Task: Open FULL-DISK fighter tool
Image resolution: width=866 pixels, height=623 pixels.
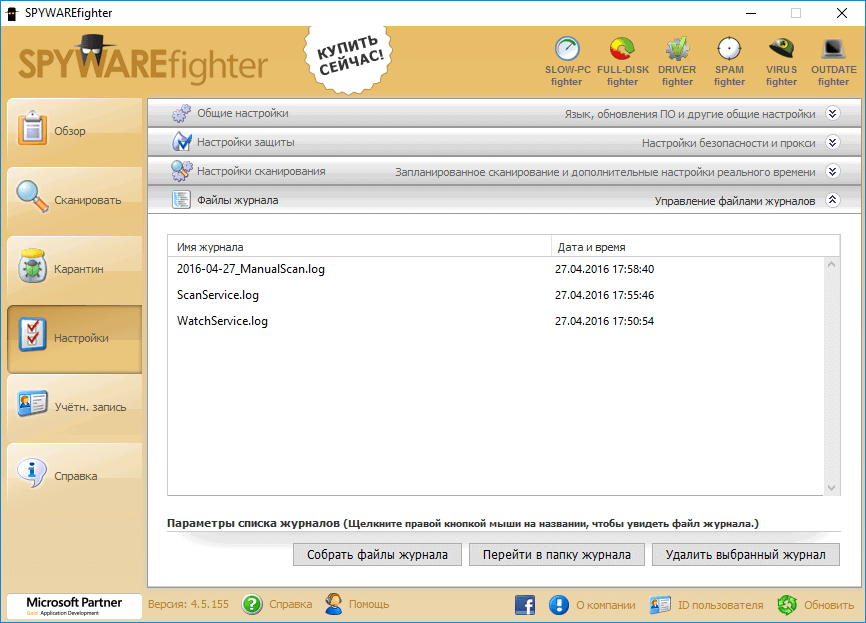Action: pos(622,61)
